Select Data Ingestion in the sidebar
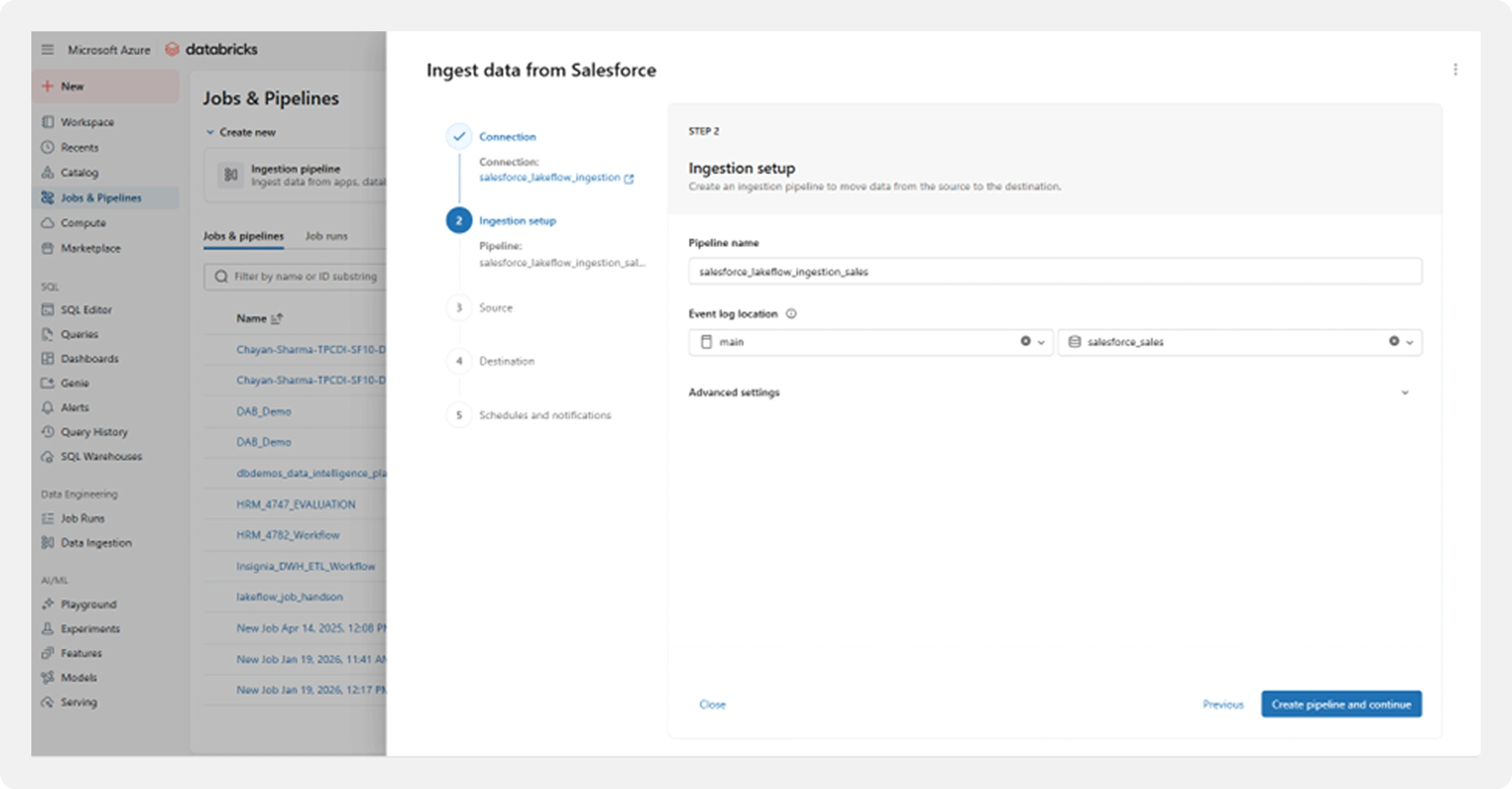 tap(95, 543)
